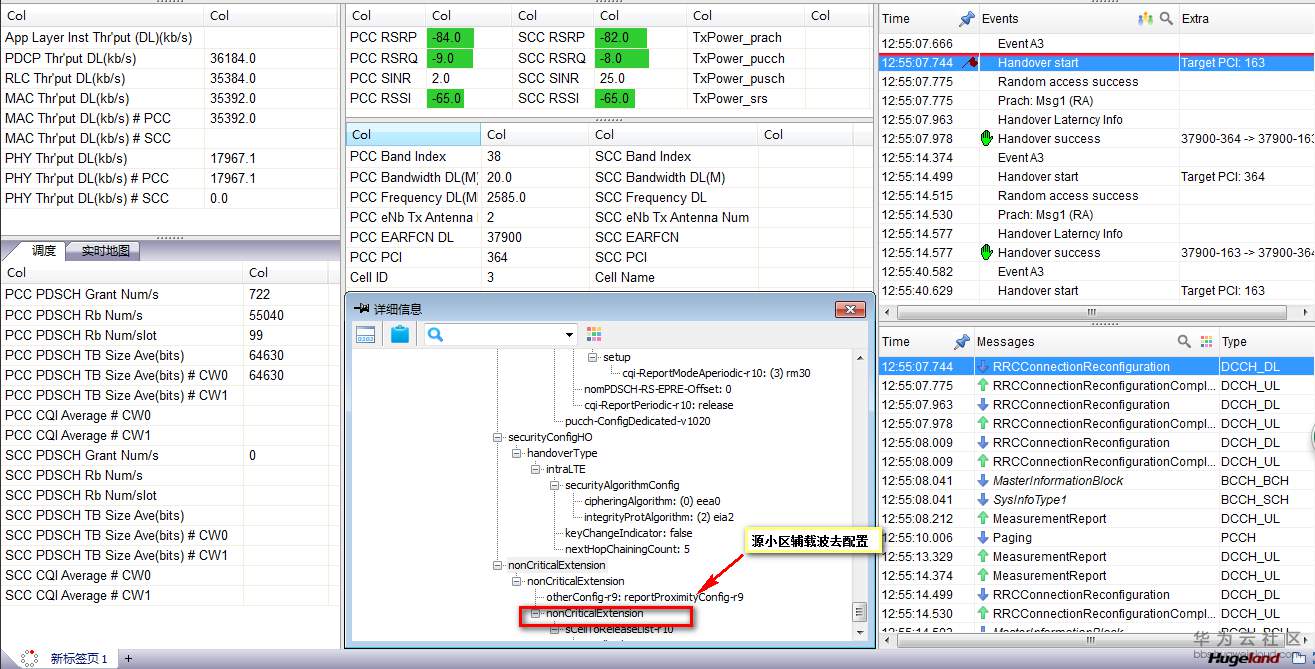
Task: Click downlink arrow icon beside MasterInformationBlock at 12:55:08.041
Action: [x=983, y=481]
